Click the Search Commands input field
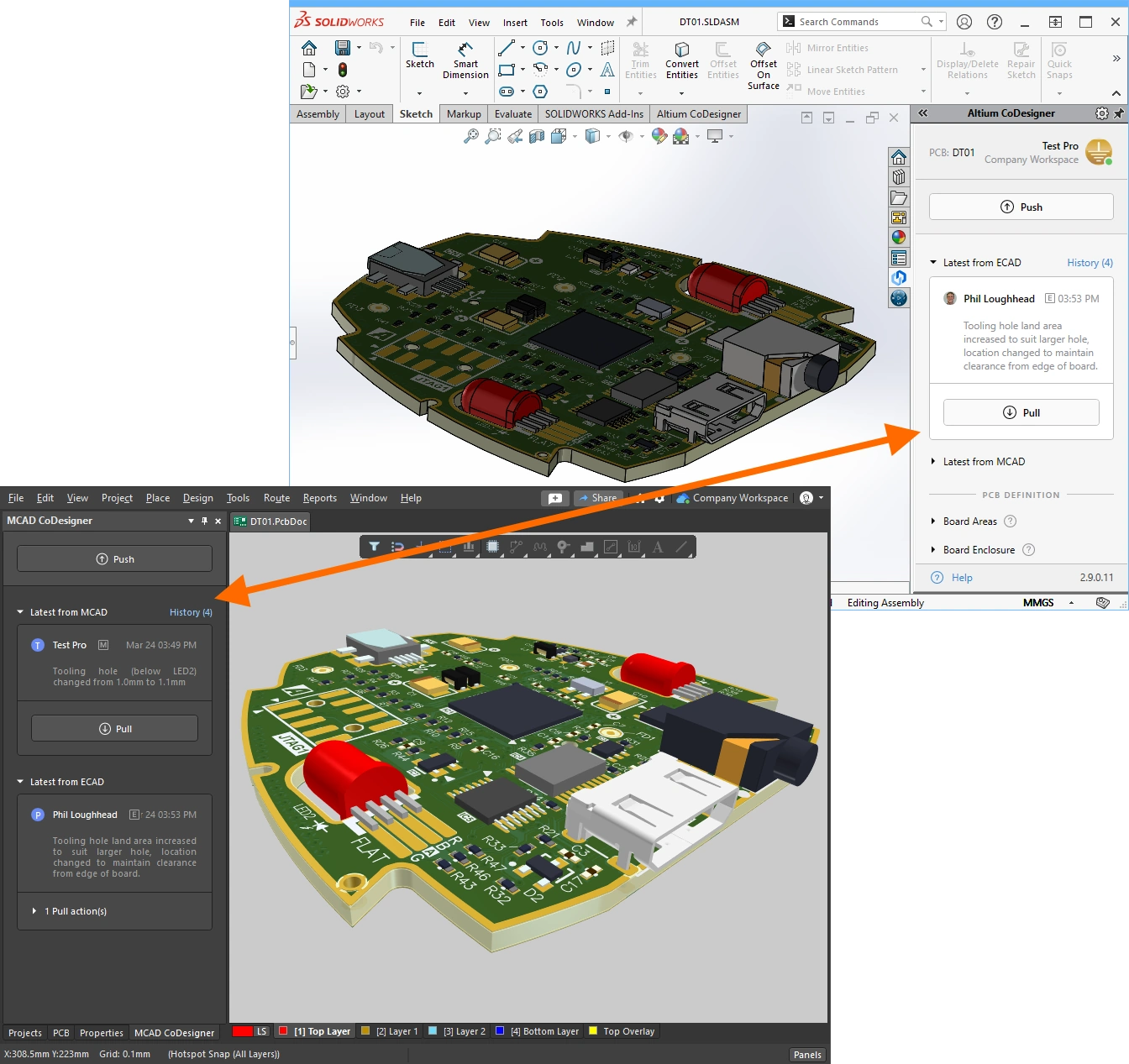Viewport: 1129px width, 1064px height. (861, 22)
